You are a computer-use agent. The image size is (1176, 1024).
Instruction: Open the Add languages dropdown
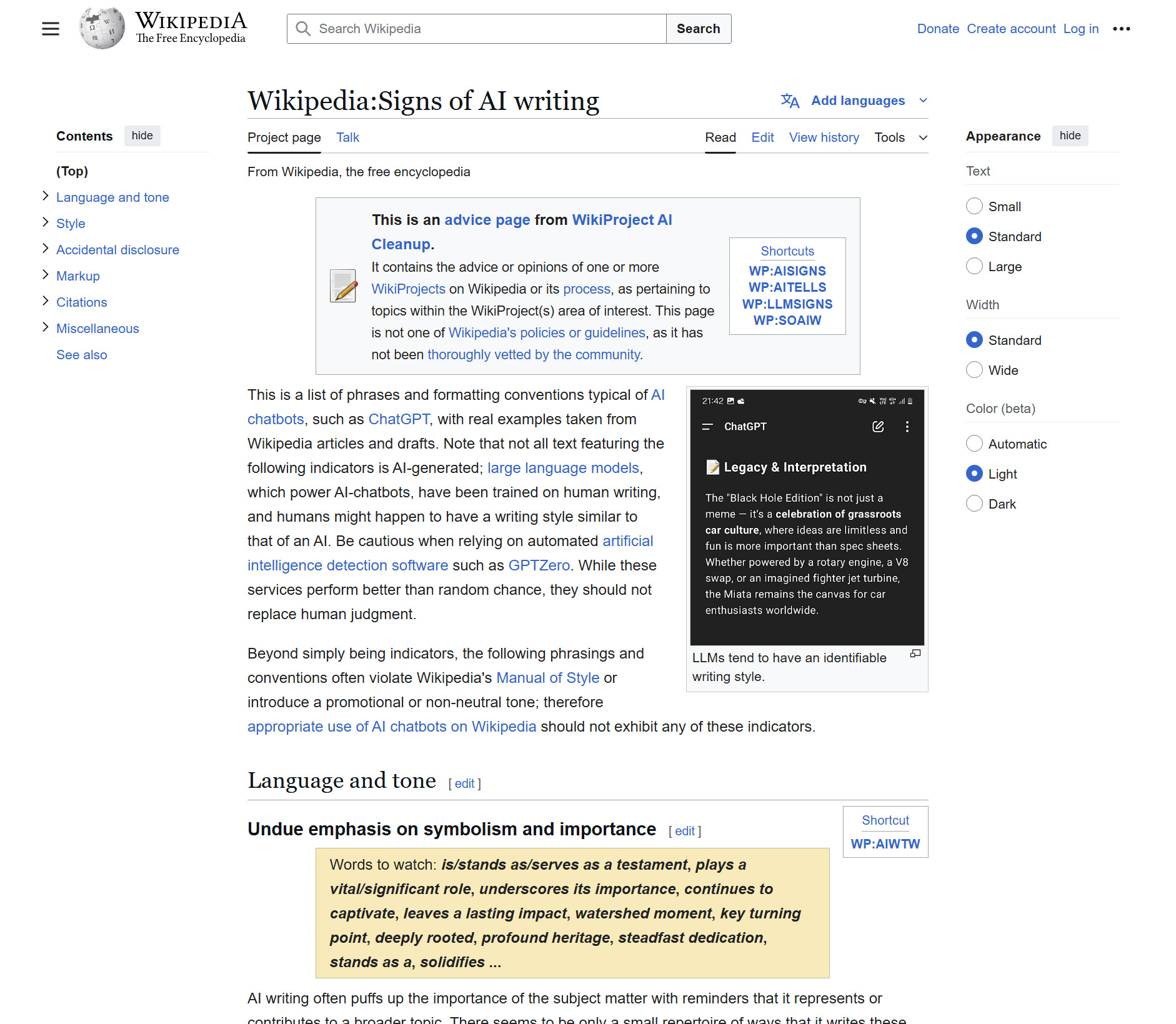point(854,101)
